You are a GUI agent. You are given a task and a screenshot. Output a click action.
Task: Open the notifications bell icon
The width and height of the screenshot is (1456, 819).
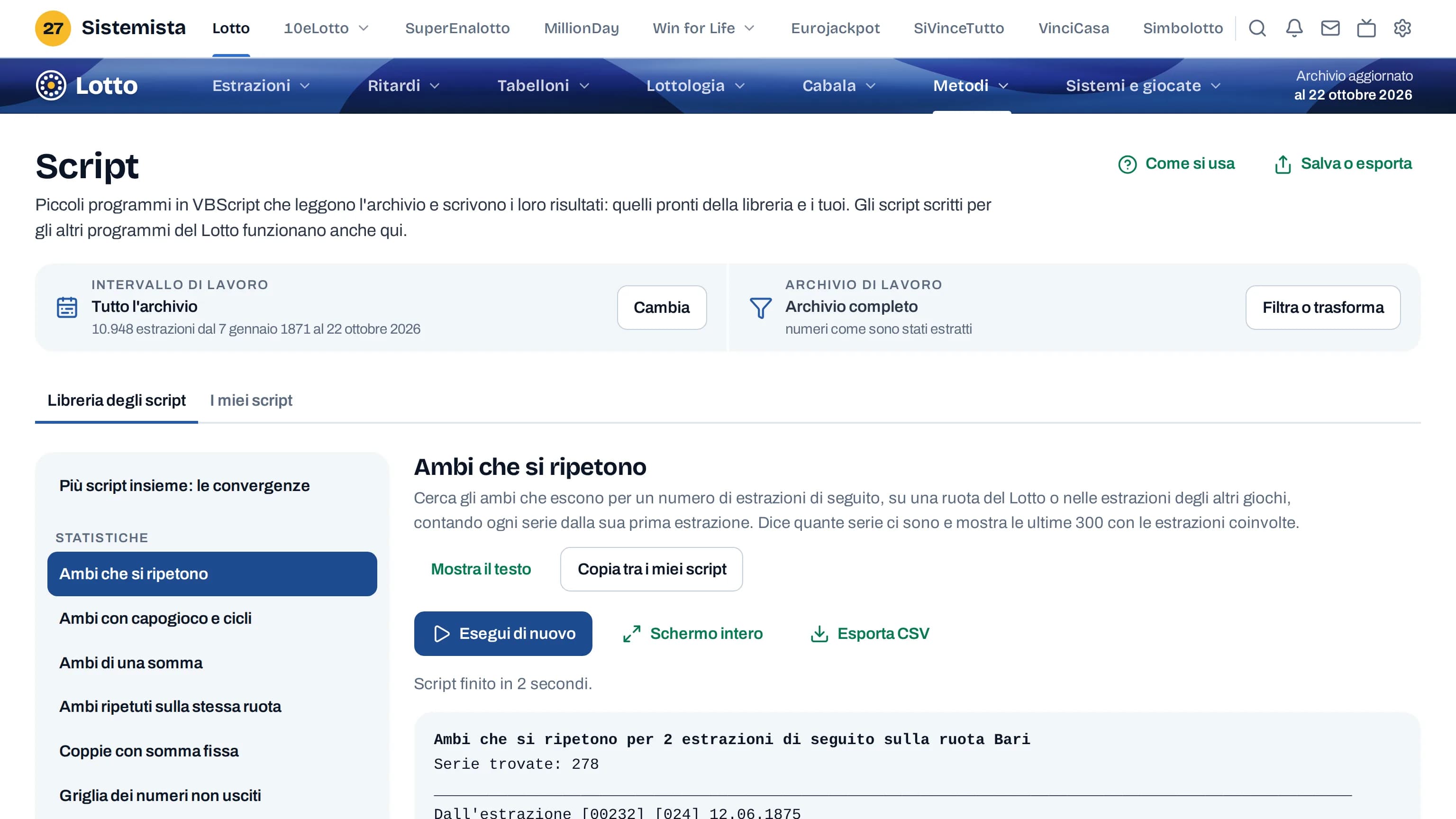click(x=1294, y=28)
